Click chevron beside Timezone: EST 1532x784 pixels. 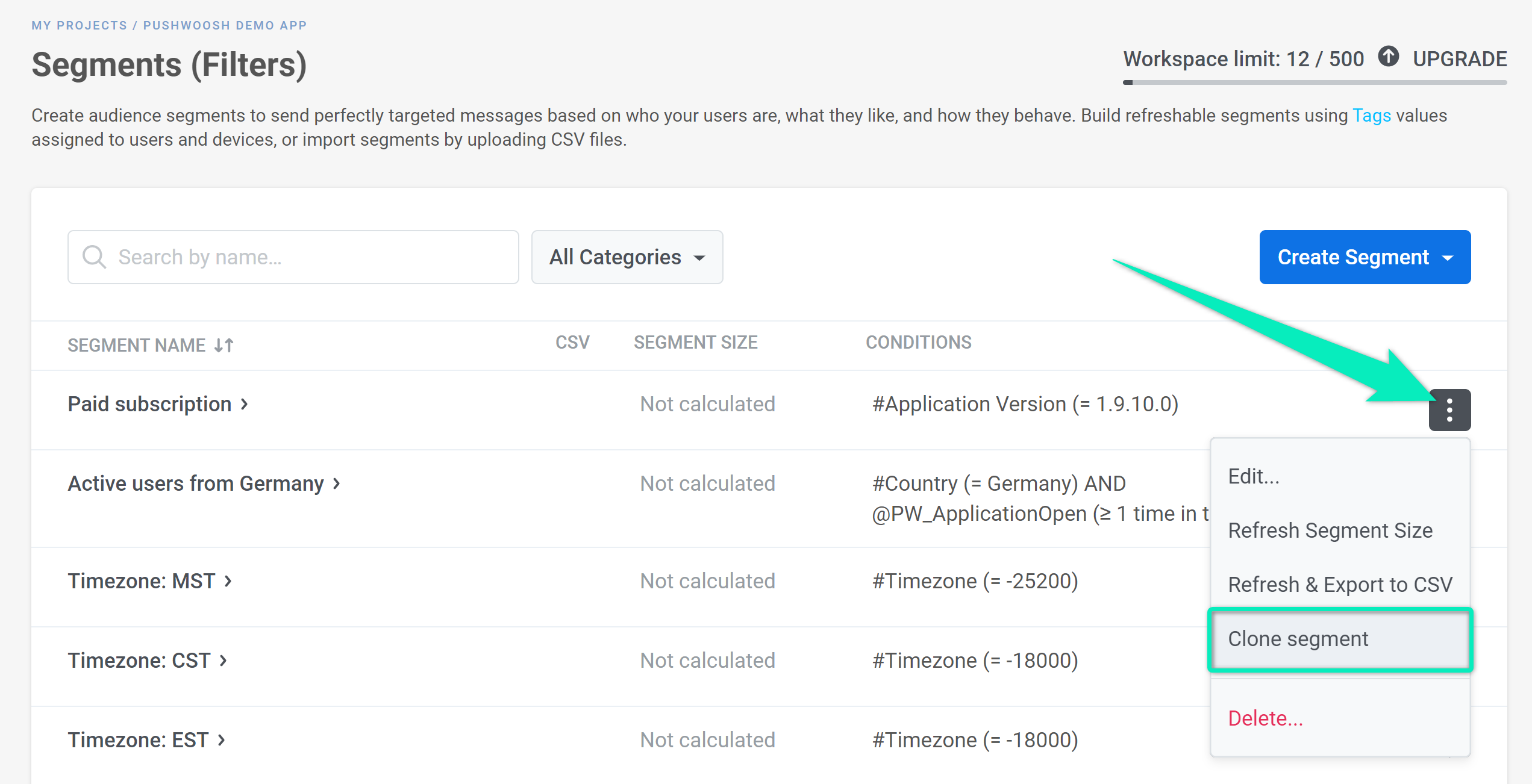tap(222, 740)
